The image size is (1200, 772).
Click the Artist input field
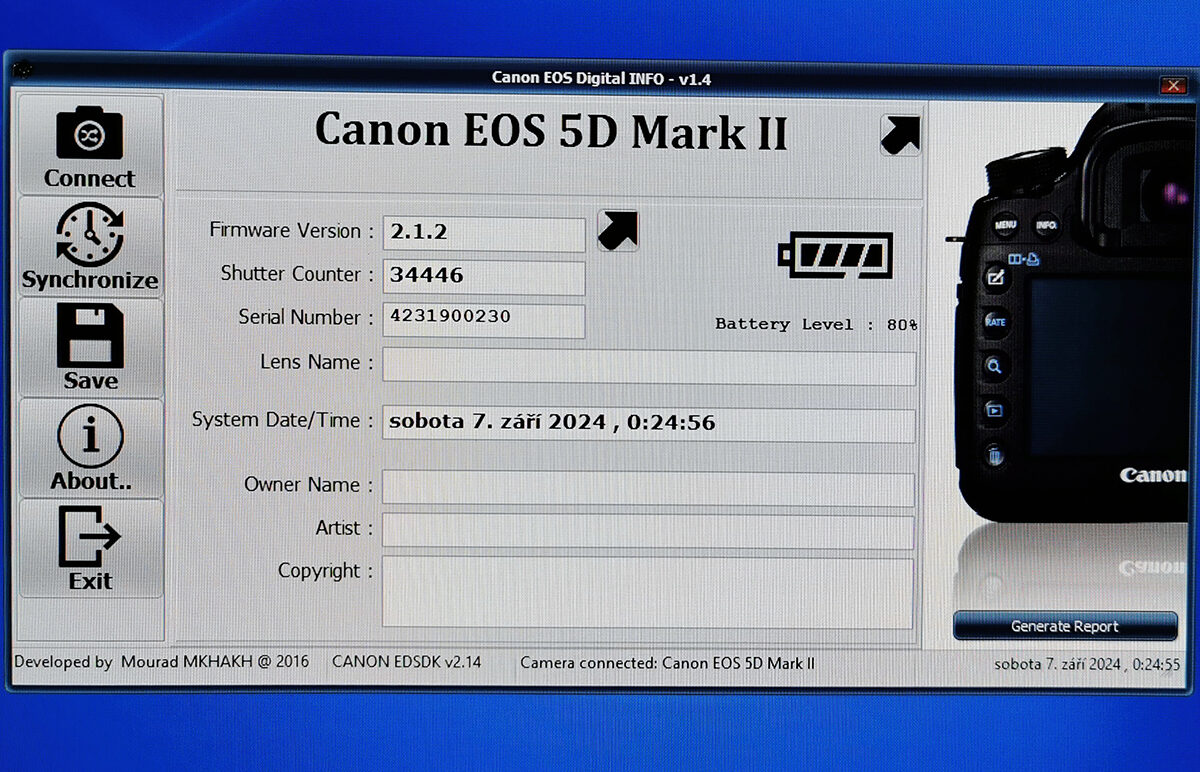pyautogui.click(x=649, y=532)
